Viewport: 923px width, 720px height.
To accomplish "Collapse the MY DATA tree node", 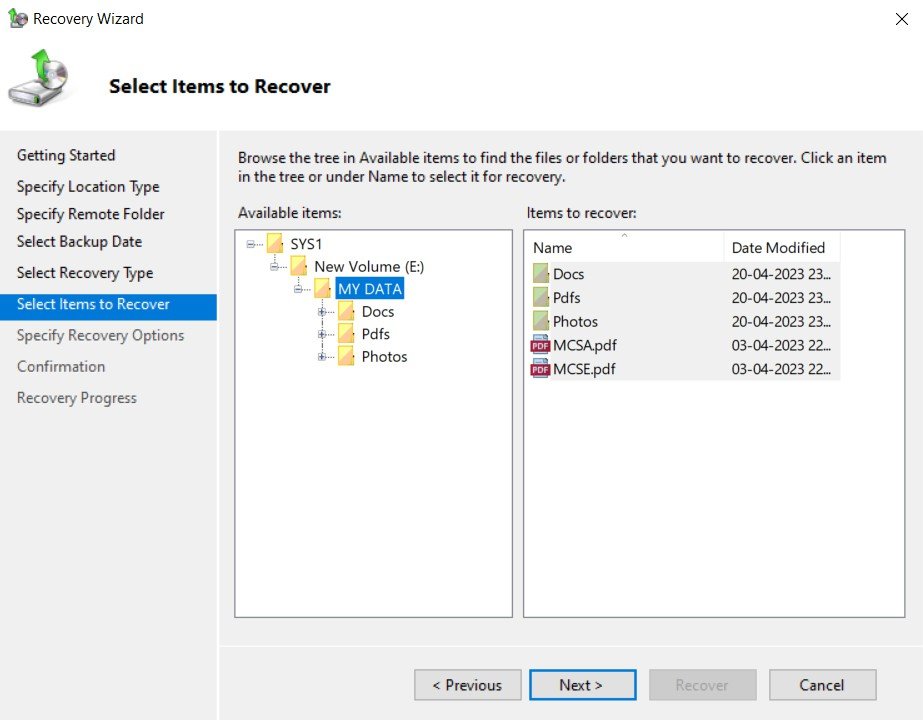I will coord(298,289).
